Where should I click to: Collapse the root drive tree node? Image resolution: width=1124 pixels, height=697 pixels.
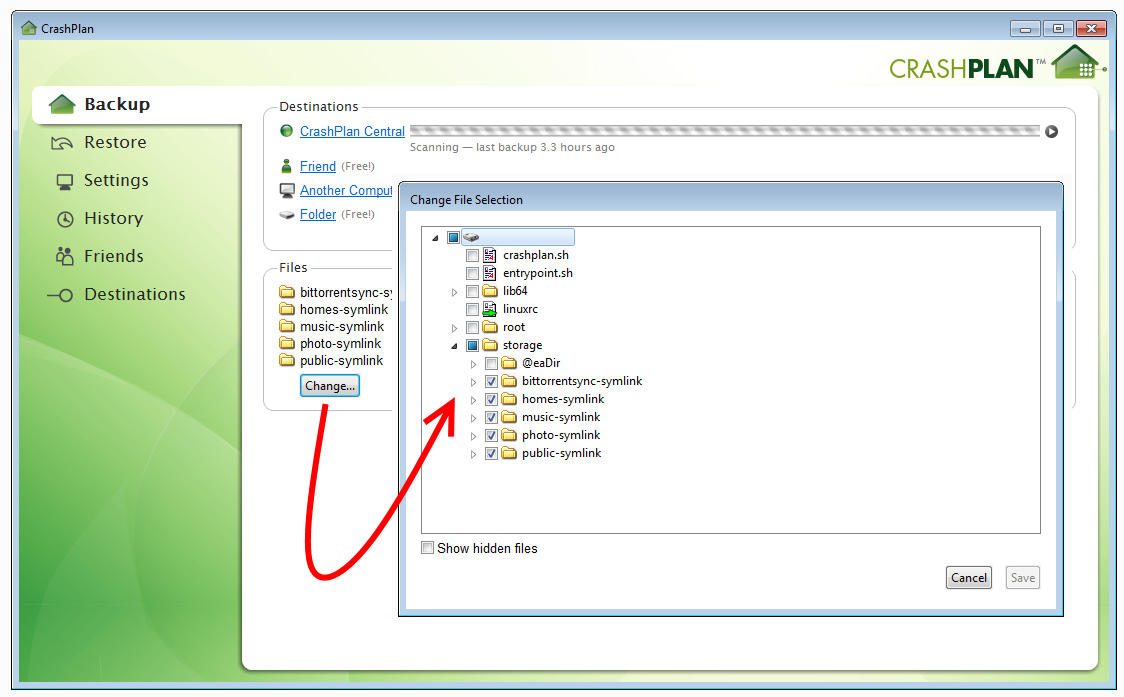click(x=435, y=238)
